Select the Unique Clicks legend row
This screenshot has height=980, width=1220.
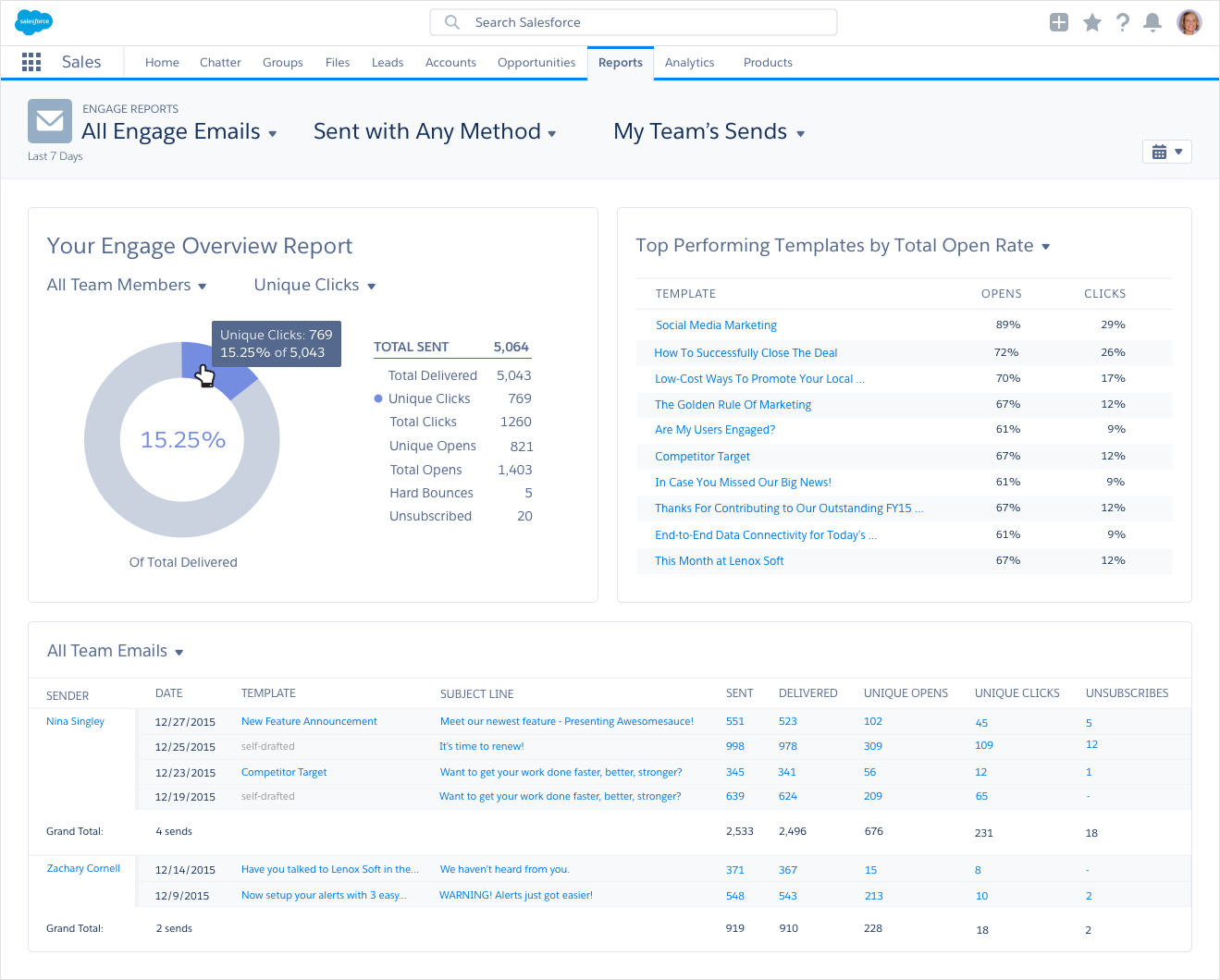(452, 398)
